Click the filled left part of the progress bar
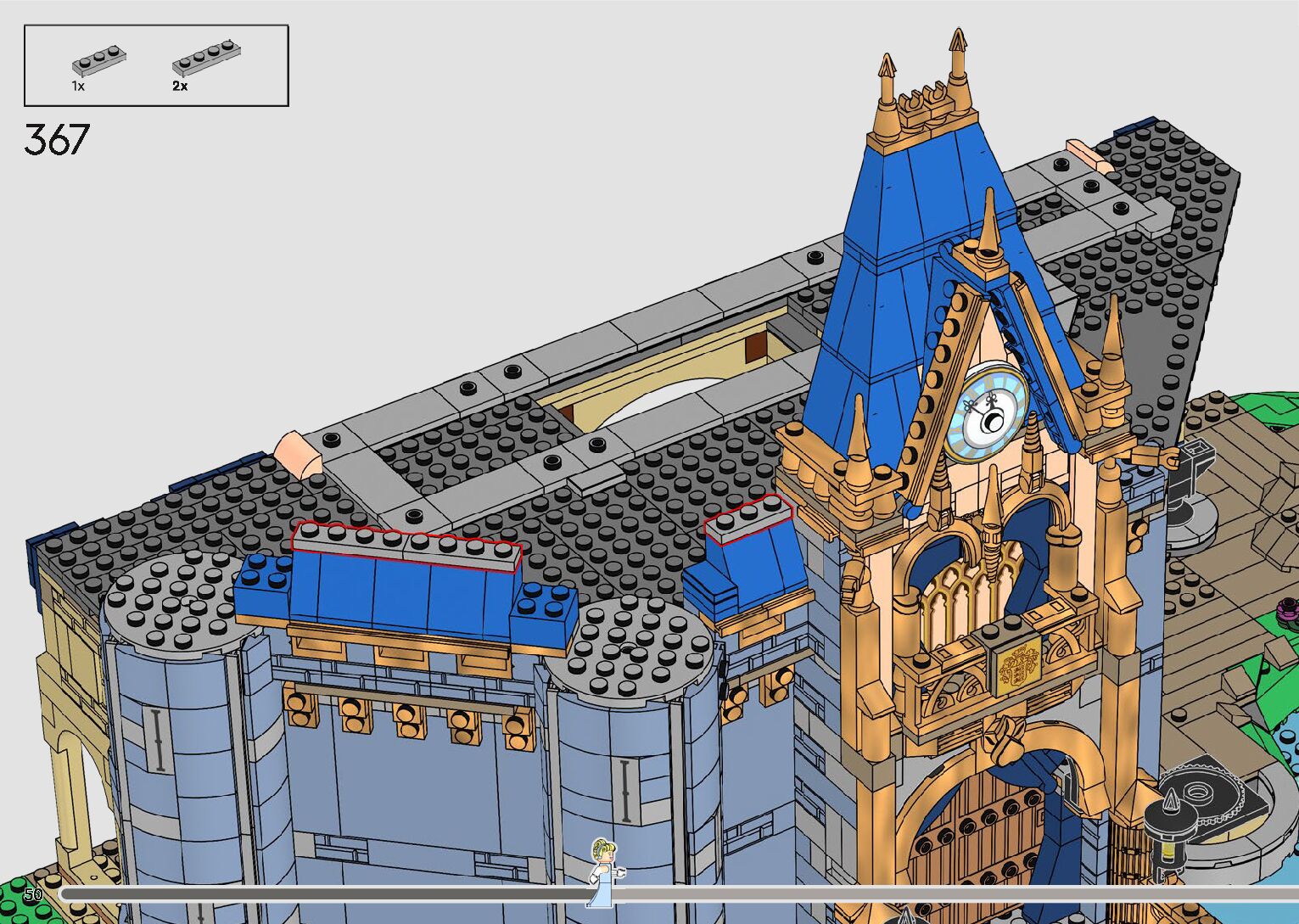 click(322, 893)
